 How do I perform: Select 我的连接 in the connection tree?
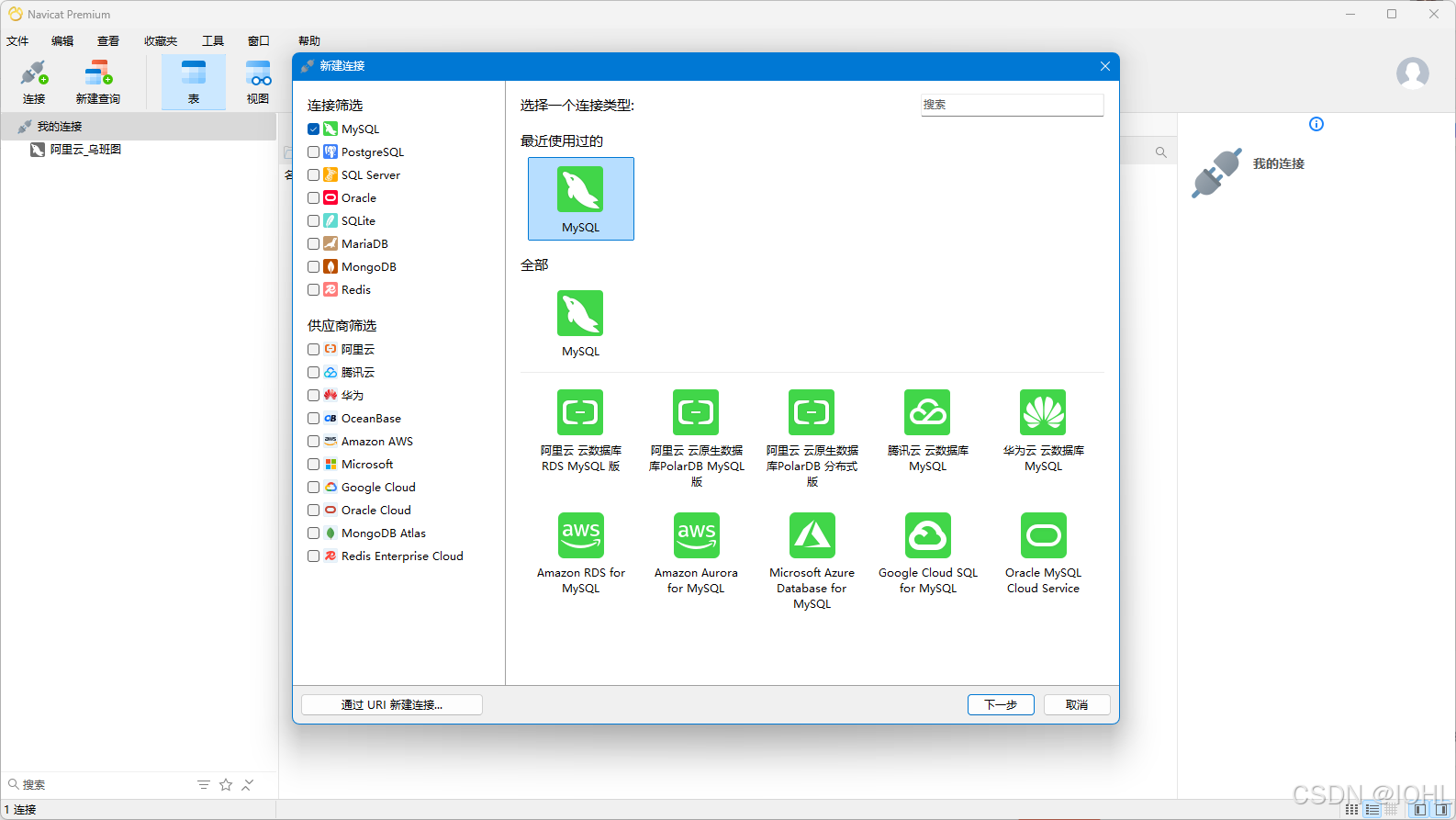pos(139,127)
